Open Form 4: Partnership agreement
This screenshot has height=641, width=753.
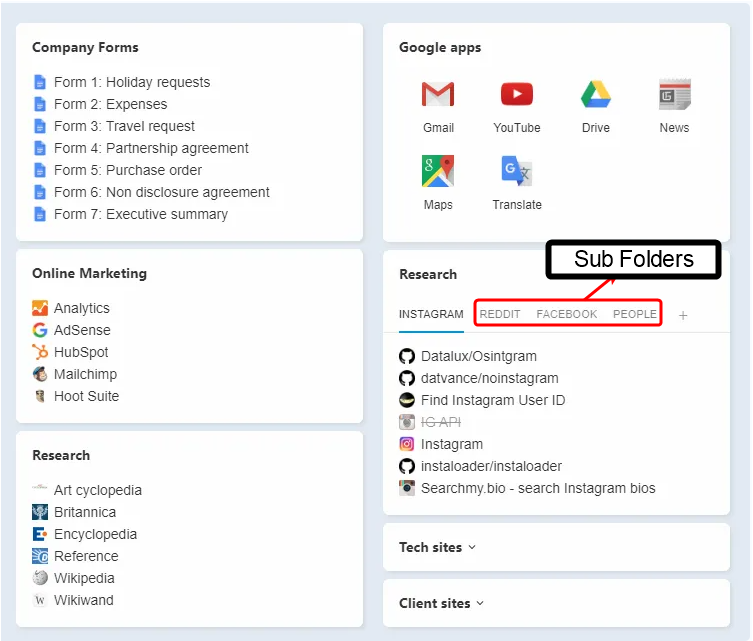151,148
